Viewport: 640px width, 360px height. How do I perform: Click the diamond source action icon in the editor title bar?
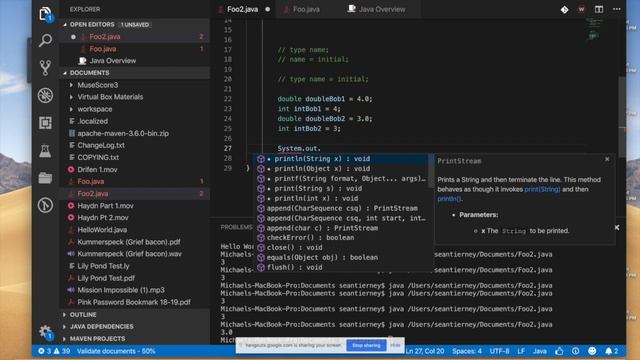click(x=564, y=9)
